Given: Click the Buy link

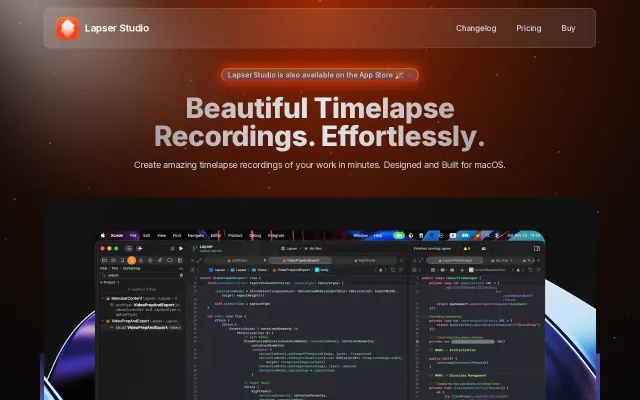Looking at the screenshot, I should [568, 28].
